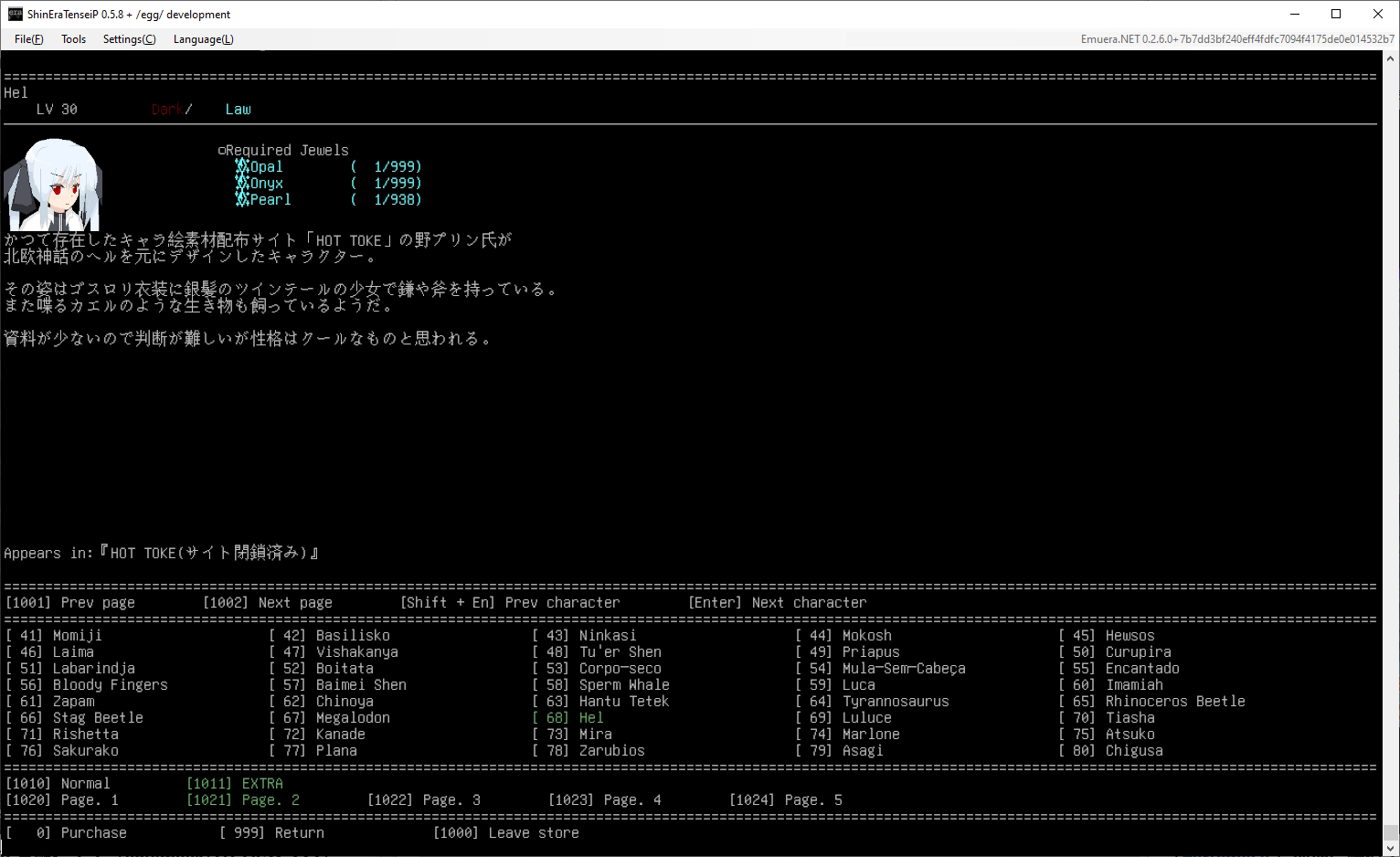Switch to the [1011] EXTRA category
The width and height of the screenshot is (1400, 857).
[235, 784]
